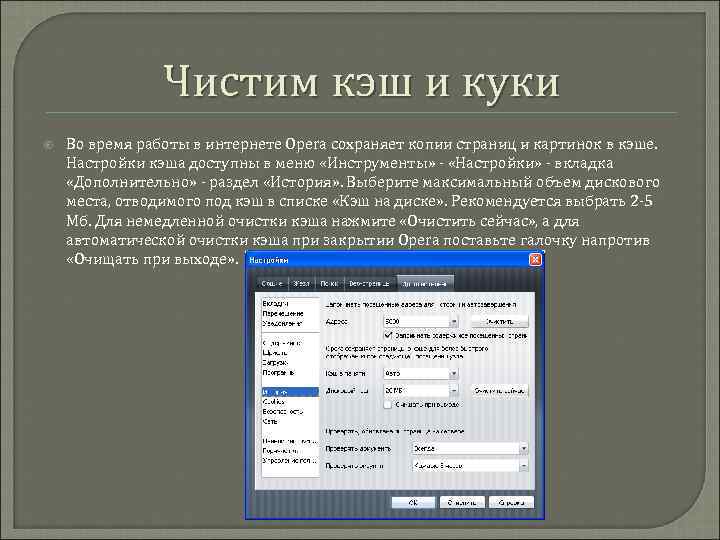Expand the Дисковый кэш size dropdown
Image resolution: width=720 pixels, height=540 pixels.
click(x=454, y=391)
